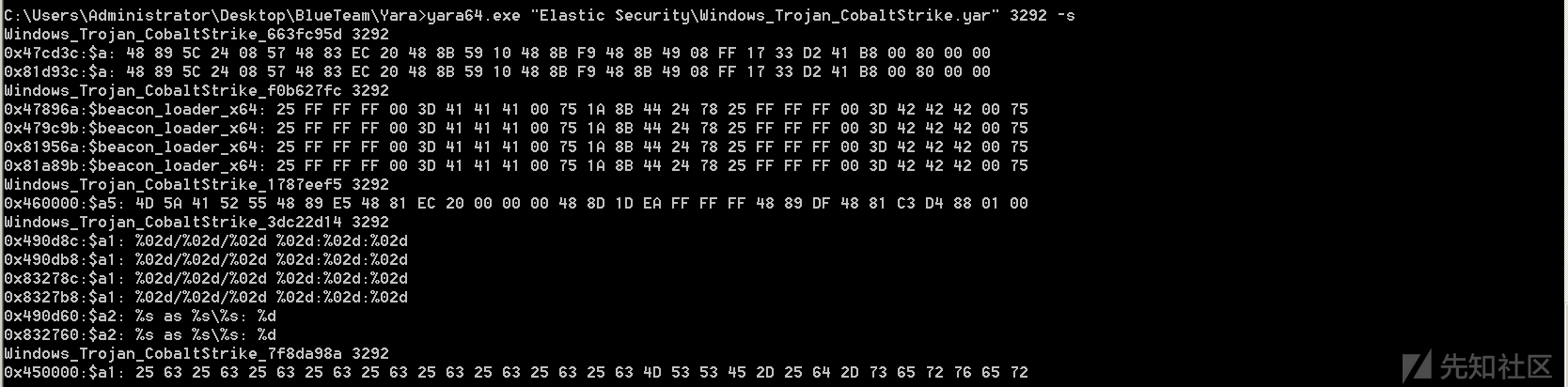Screen dimensions: 1568x387
Task: Click the 0x490db8:$a1 match line
Action: pyautogui.click(x=206, y=259)
